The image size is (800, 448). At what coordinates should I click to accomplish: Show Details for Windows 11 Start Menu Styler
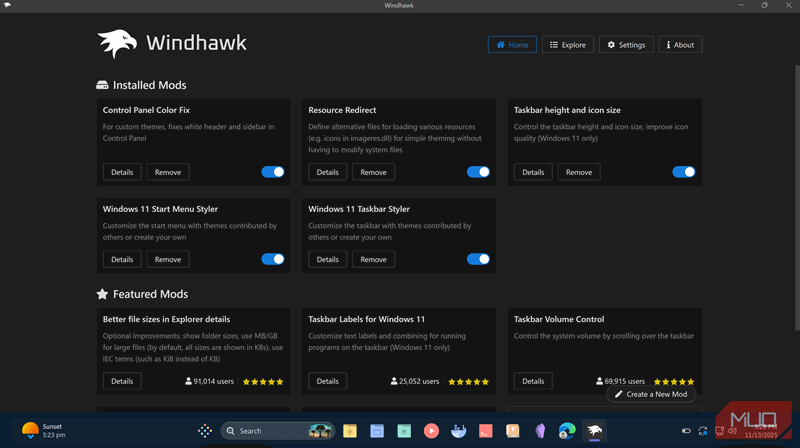pyautogui.click(x=122, y=259)
